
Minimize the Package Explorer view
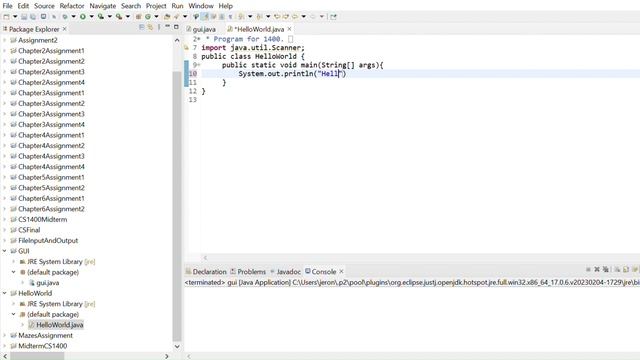point(167,27)
